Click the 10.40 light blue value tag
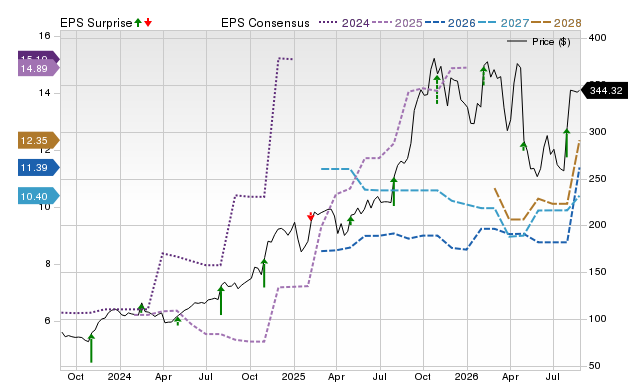This screenshot has height=382, width=640. pyautogui.click(x=38, y=196)
